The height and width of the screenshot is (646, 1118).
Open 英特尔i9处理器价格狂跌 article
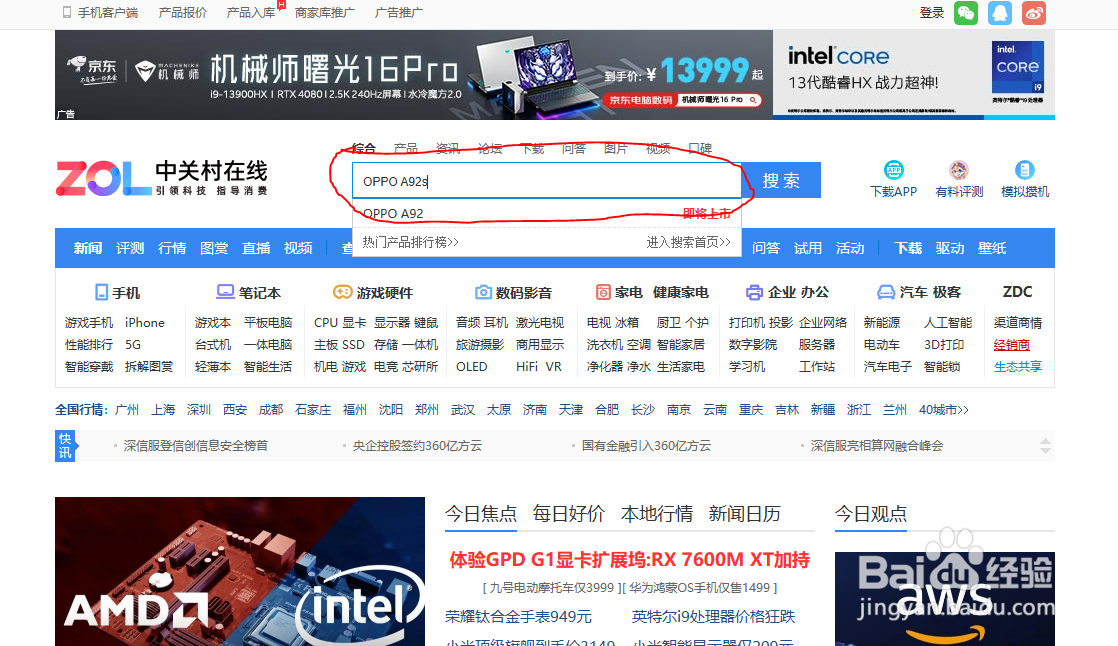point(713,617)
